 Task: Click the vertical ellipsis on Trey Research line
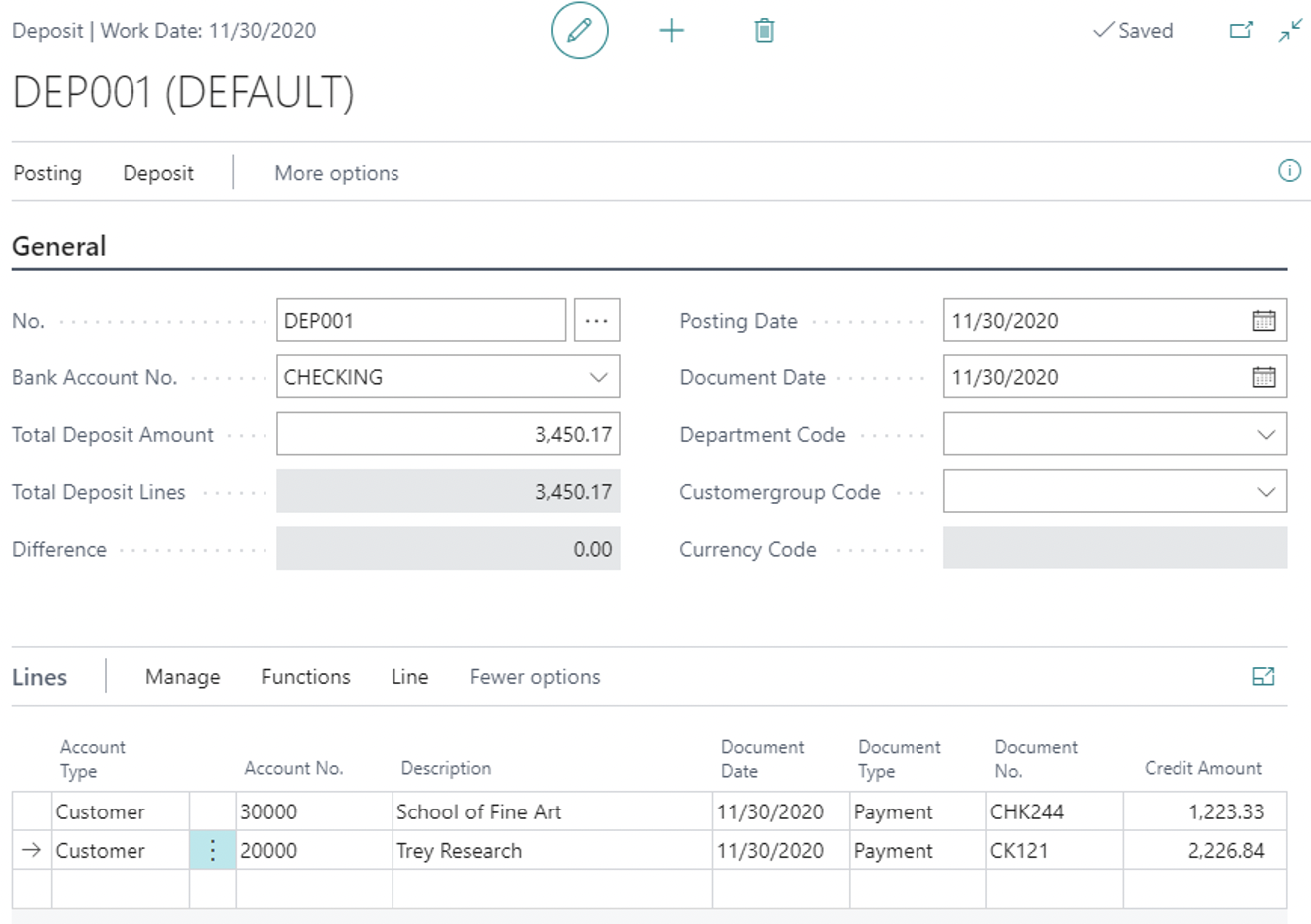(x=212, y=851)
